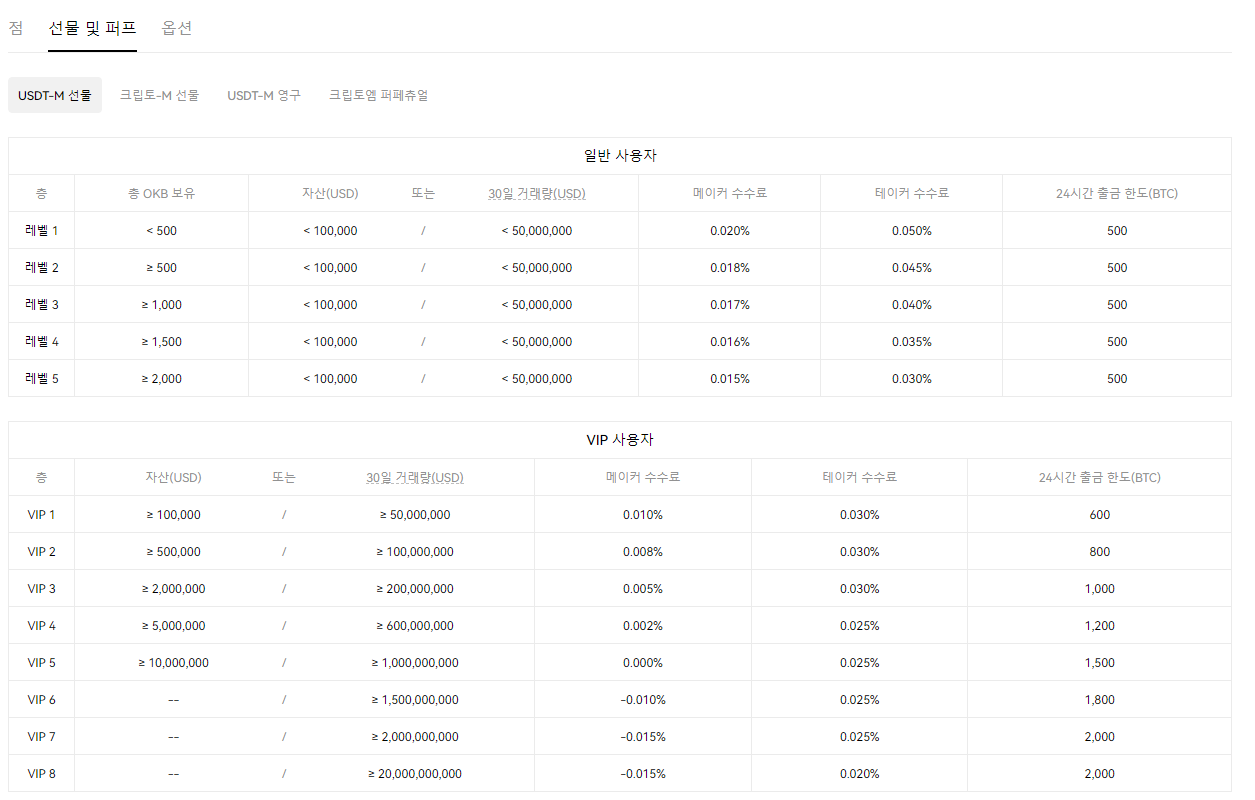This screenshot has width=1255, height=800.
Task: Select the 레벨 4 row label
Action: pos(42,342)
